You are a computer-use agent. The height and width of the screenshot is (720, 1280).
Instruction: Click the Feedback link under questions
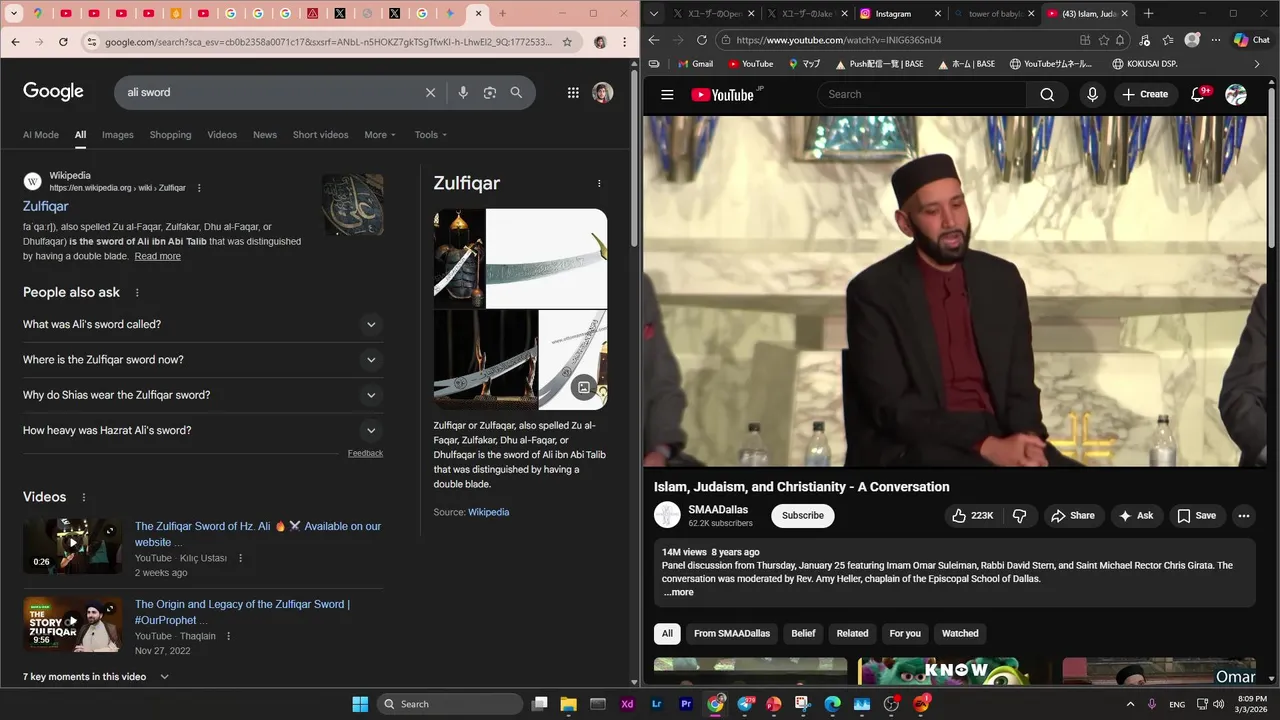pos(365,453)
